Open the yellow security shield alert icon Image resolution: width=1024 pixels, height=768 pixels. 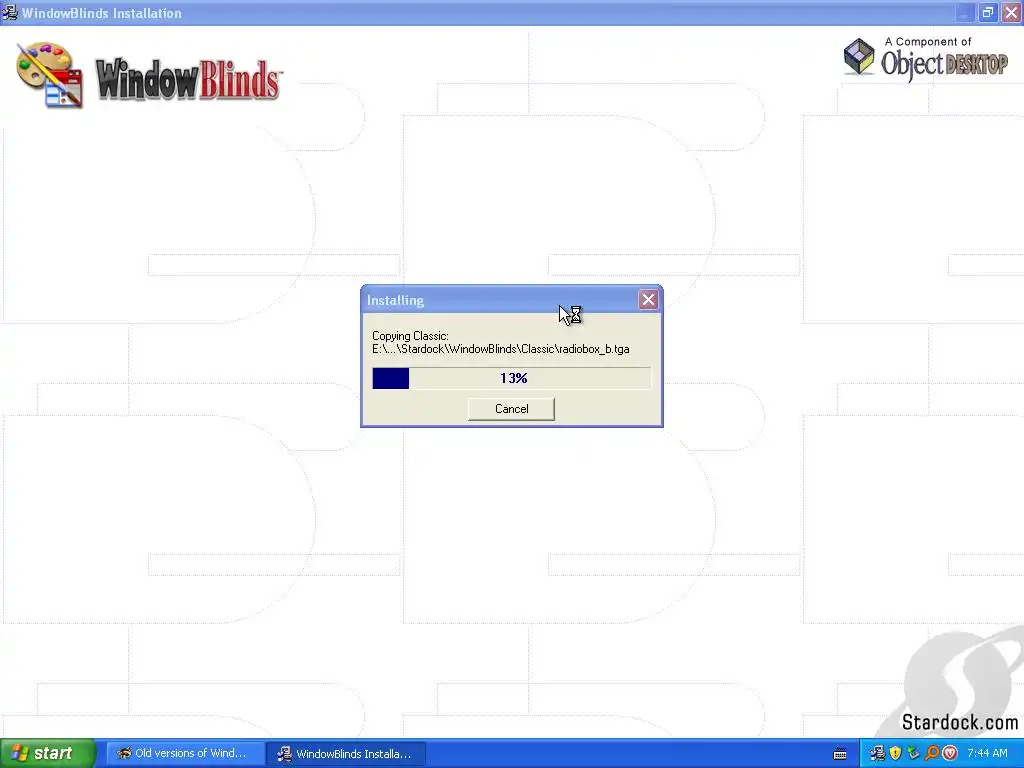(895, 754)
